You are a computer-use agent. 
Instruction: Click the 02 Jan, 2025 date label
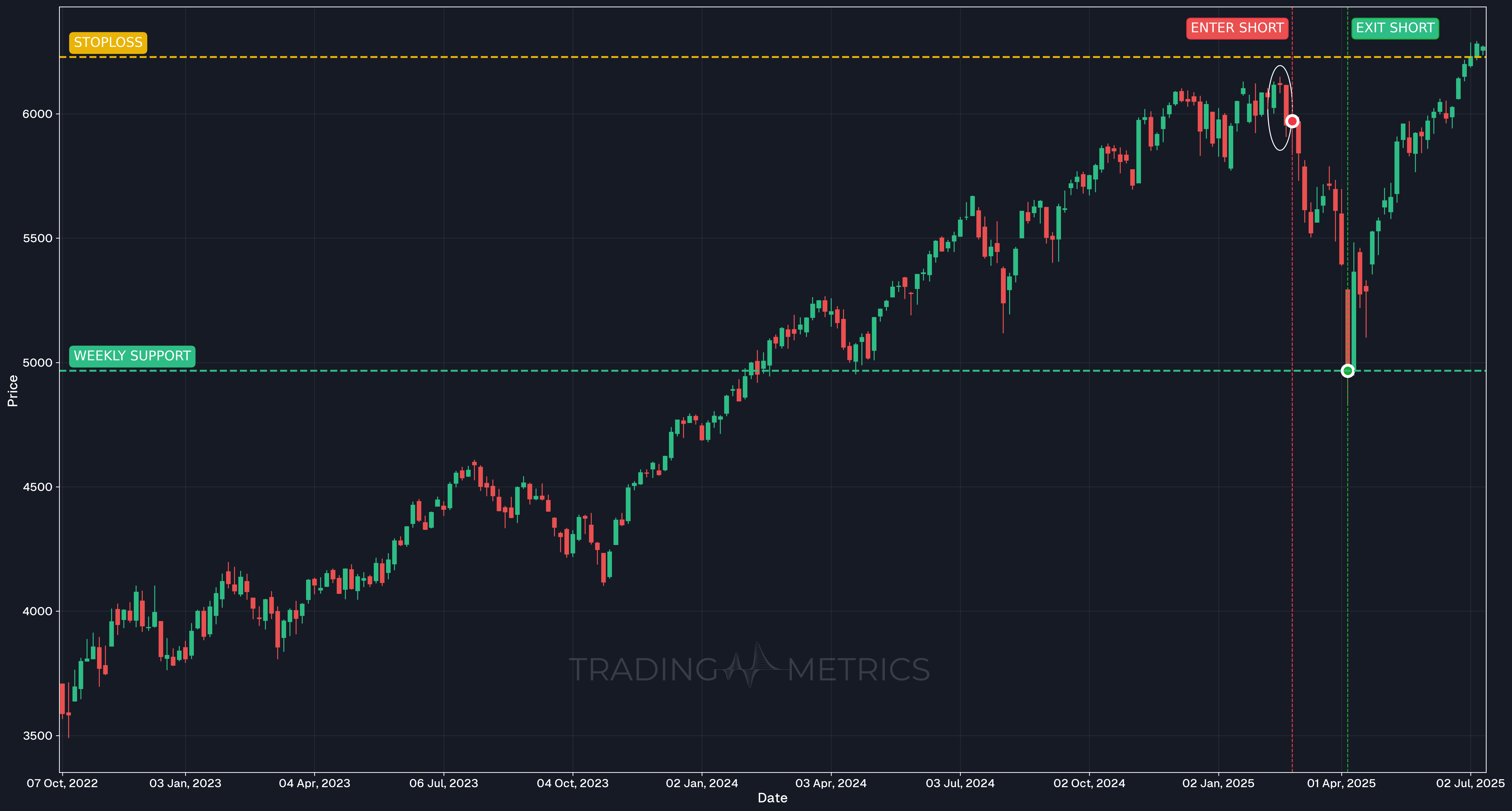1218,784
